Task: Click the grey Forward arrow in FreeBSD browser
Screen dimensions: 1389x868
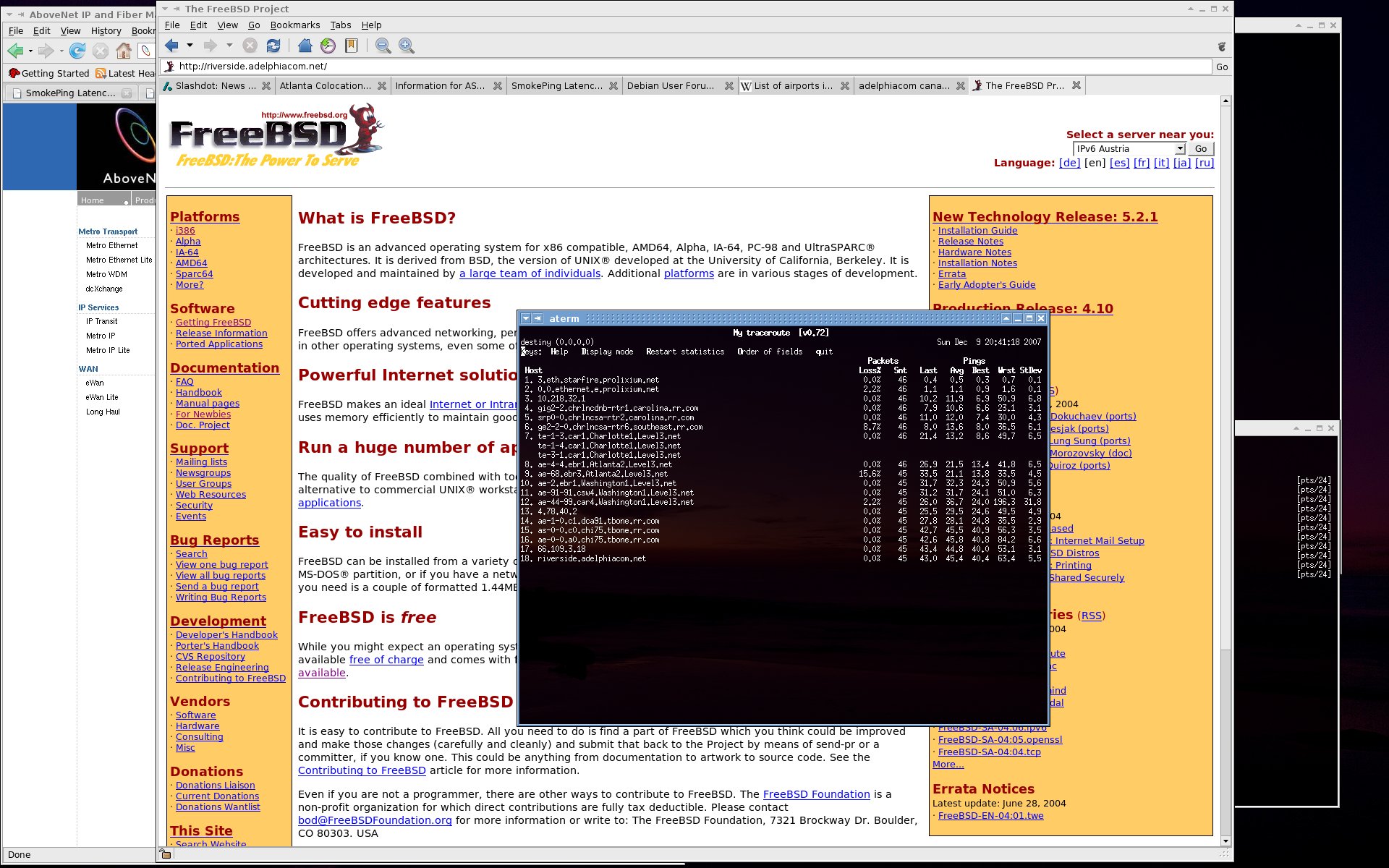Action: pos(211,46)
